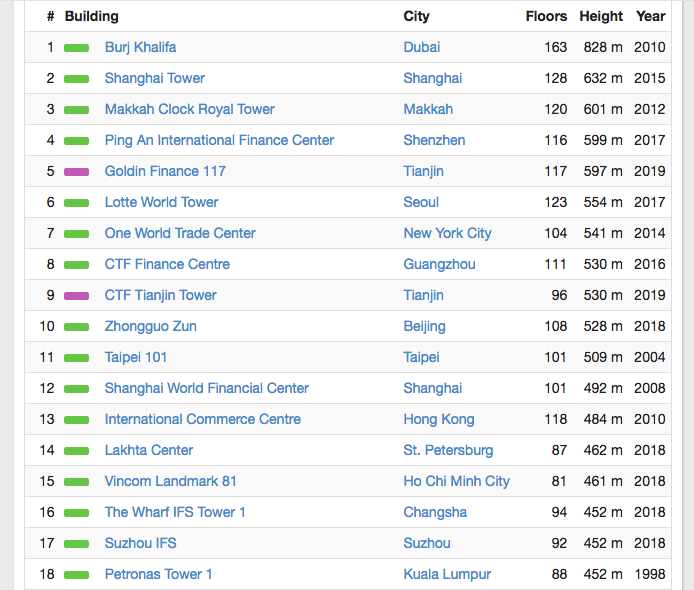Click the Building column header
The image size is (694, 590).
click(x=91, y=16)
